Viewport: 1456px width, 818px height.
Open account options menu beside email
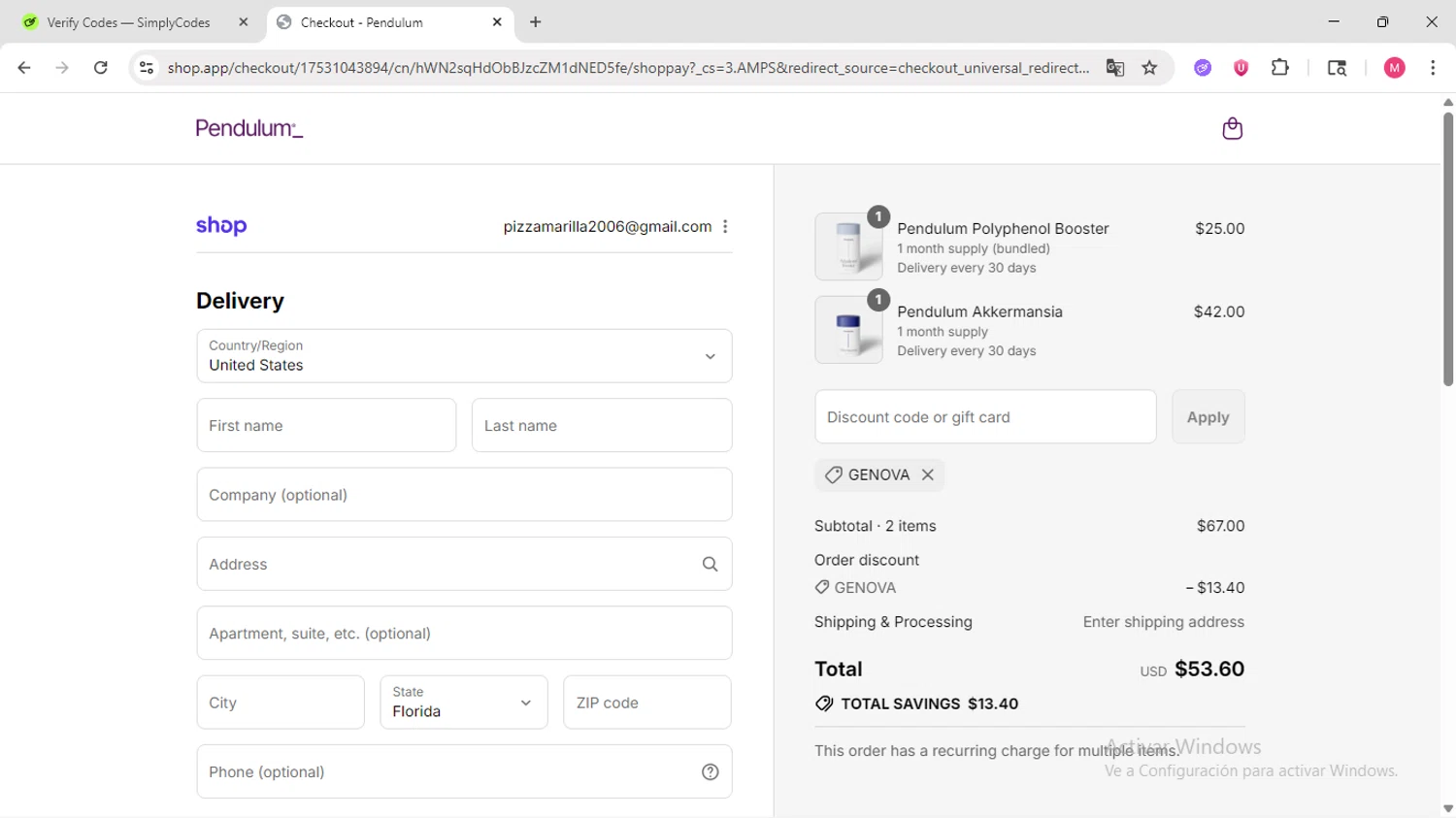pos(725,227)
